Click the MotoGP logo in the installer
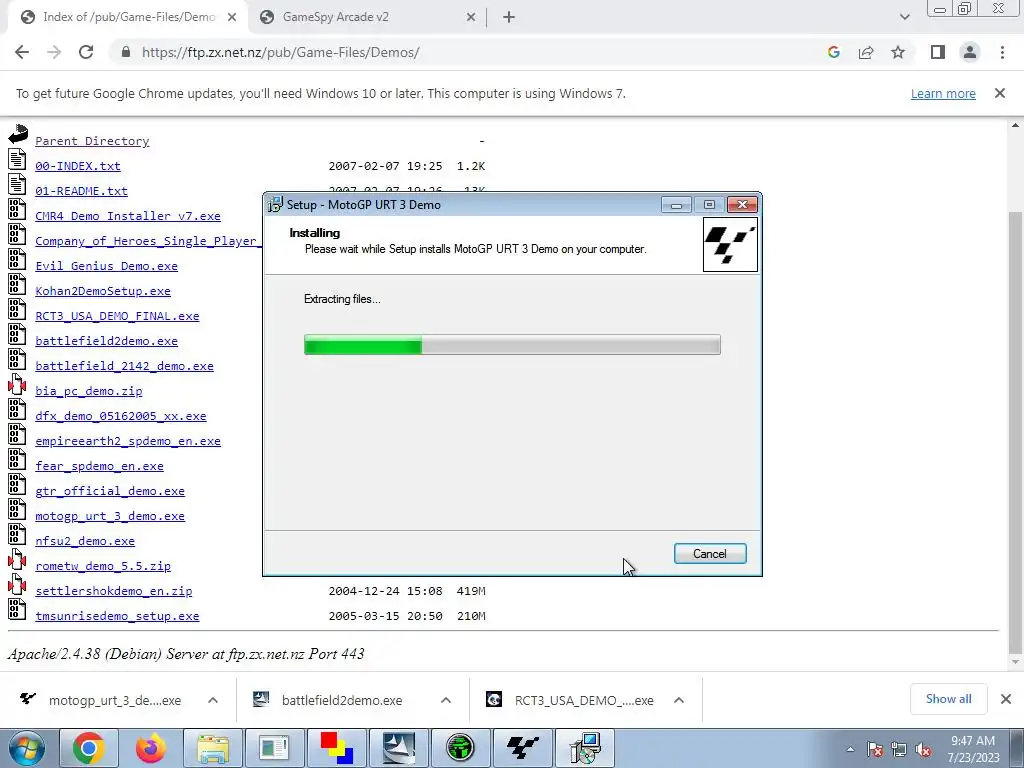 (x=730, y=245)
